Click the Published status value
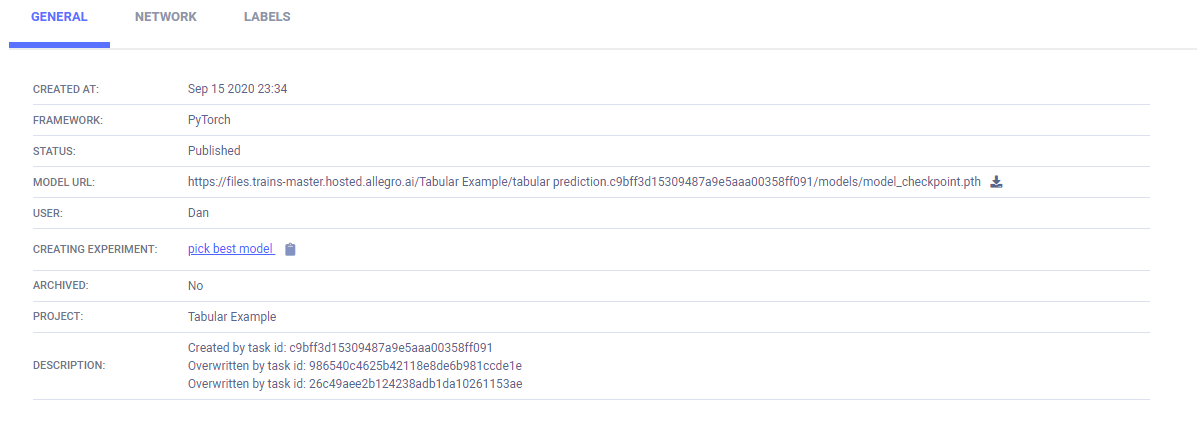Image resolution: width=1197 pixels, height=435 pixels. [x=214, y=151]
